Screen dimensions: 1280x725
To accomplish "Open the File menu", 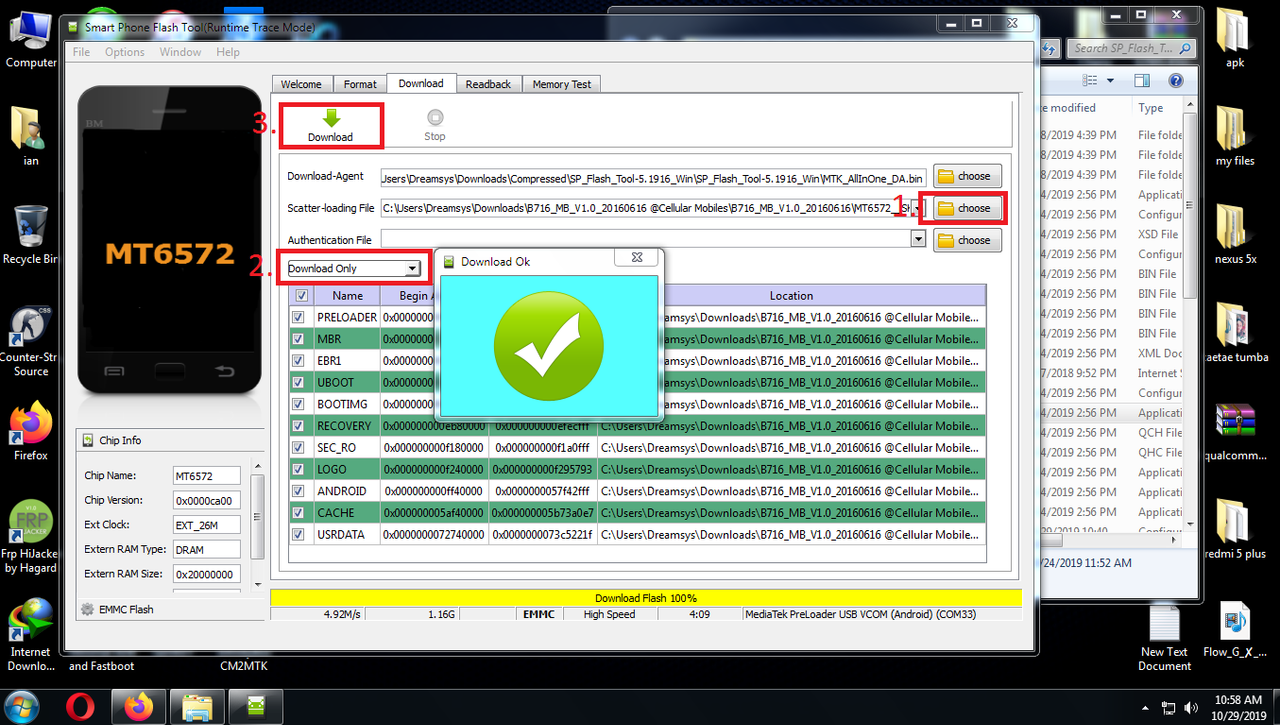I will pyautogui.click(x=81, y=52).
